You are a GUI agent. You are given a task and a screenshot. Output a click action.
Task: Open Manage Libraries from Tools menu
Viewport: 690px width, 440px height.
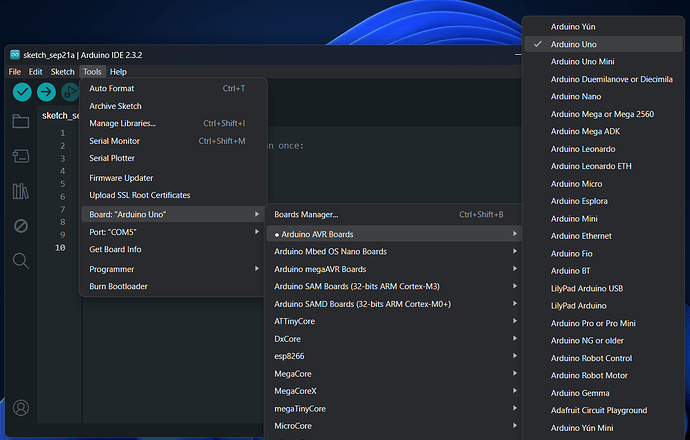pyautogui.click(x=173, y=123)
